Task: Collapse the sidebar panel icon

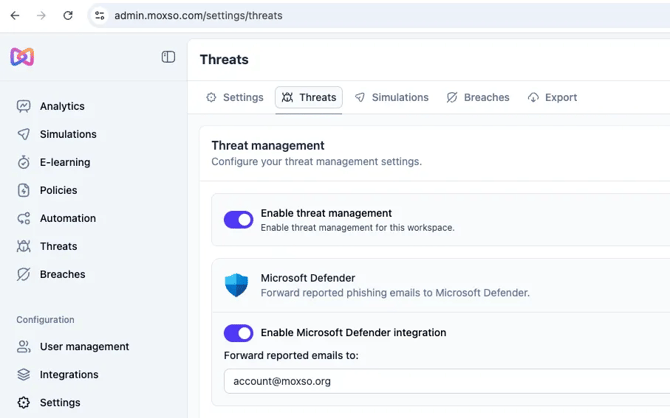Action: point(168,57)
